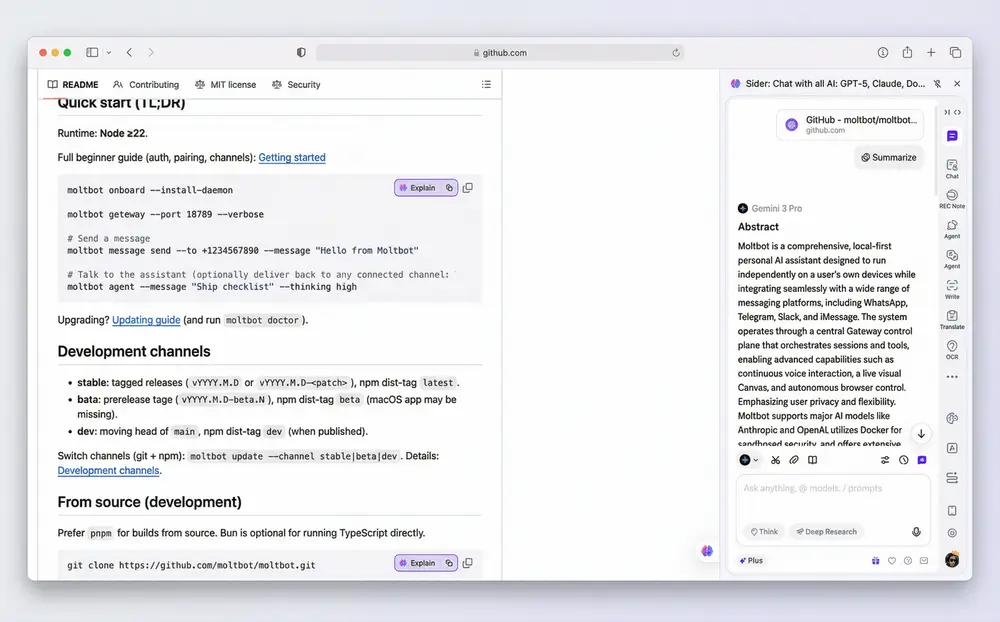
Task: Open the Write tool in Sider sidebar
Action: (952, 289)
